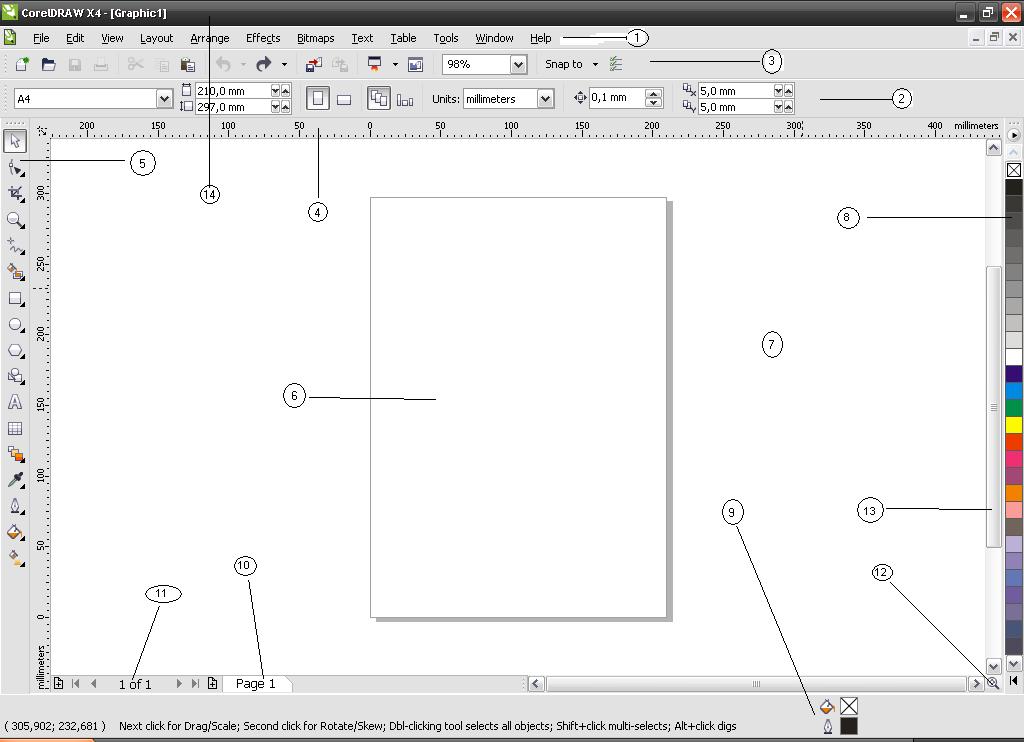Open the zoom level 98% dropdown

point(519,64)
